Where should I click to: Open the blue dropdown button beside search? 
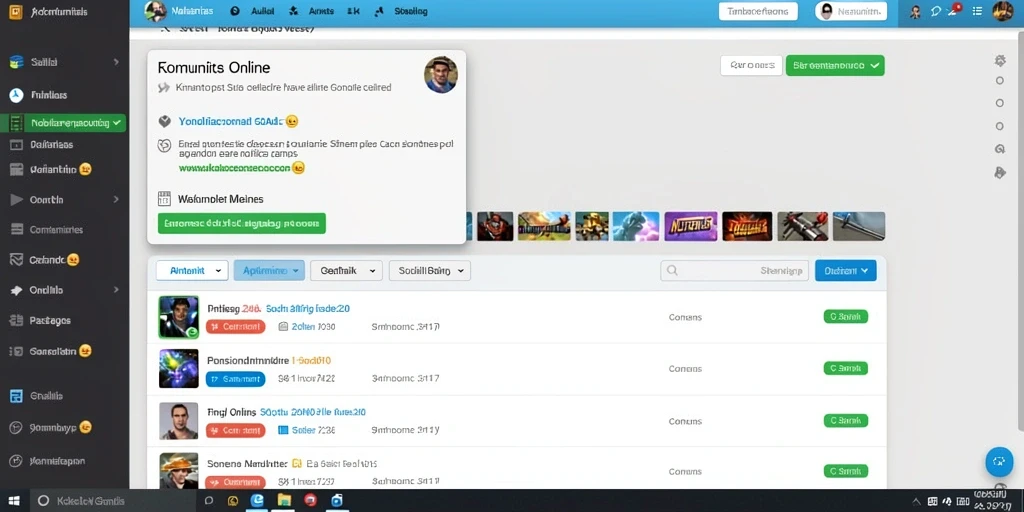coord(846,270)
